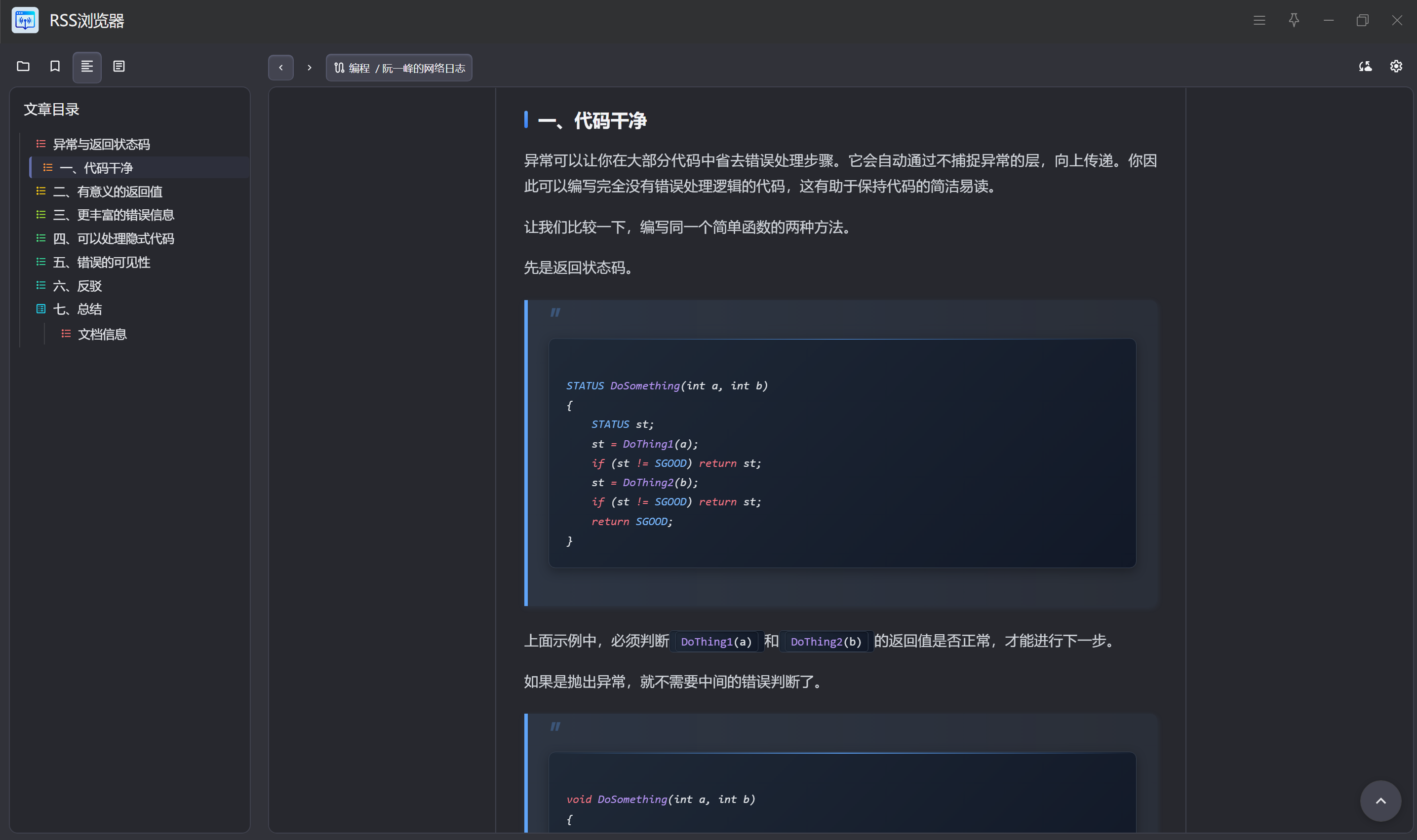Viewport: 1417px width, 840px height.
Task: Open the bookmarks panel icon
Action: (x=55, y=67)
